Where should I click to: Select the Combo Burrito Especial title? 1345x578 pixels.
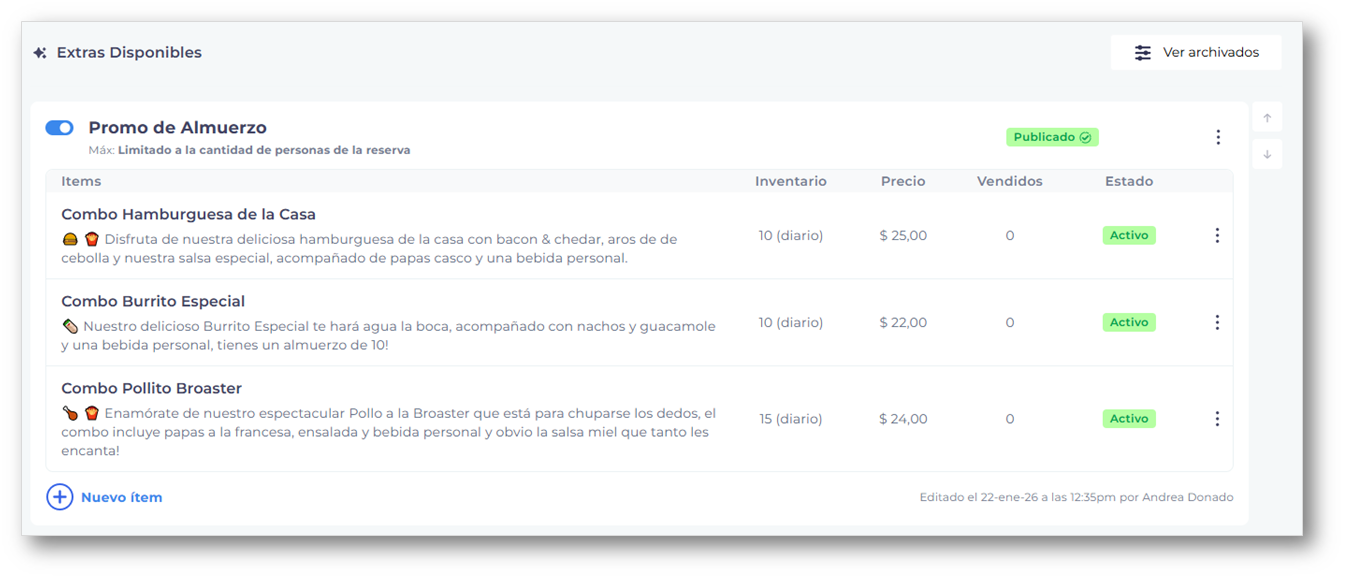(153, 301)
